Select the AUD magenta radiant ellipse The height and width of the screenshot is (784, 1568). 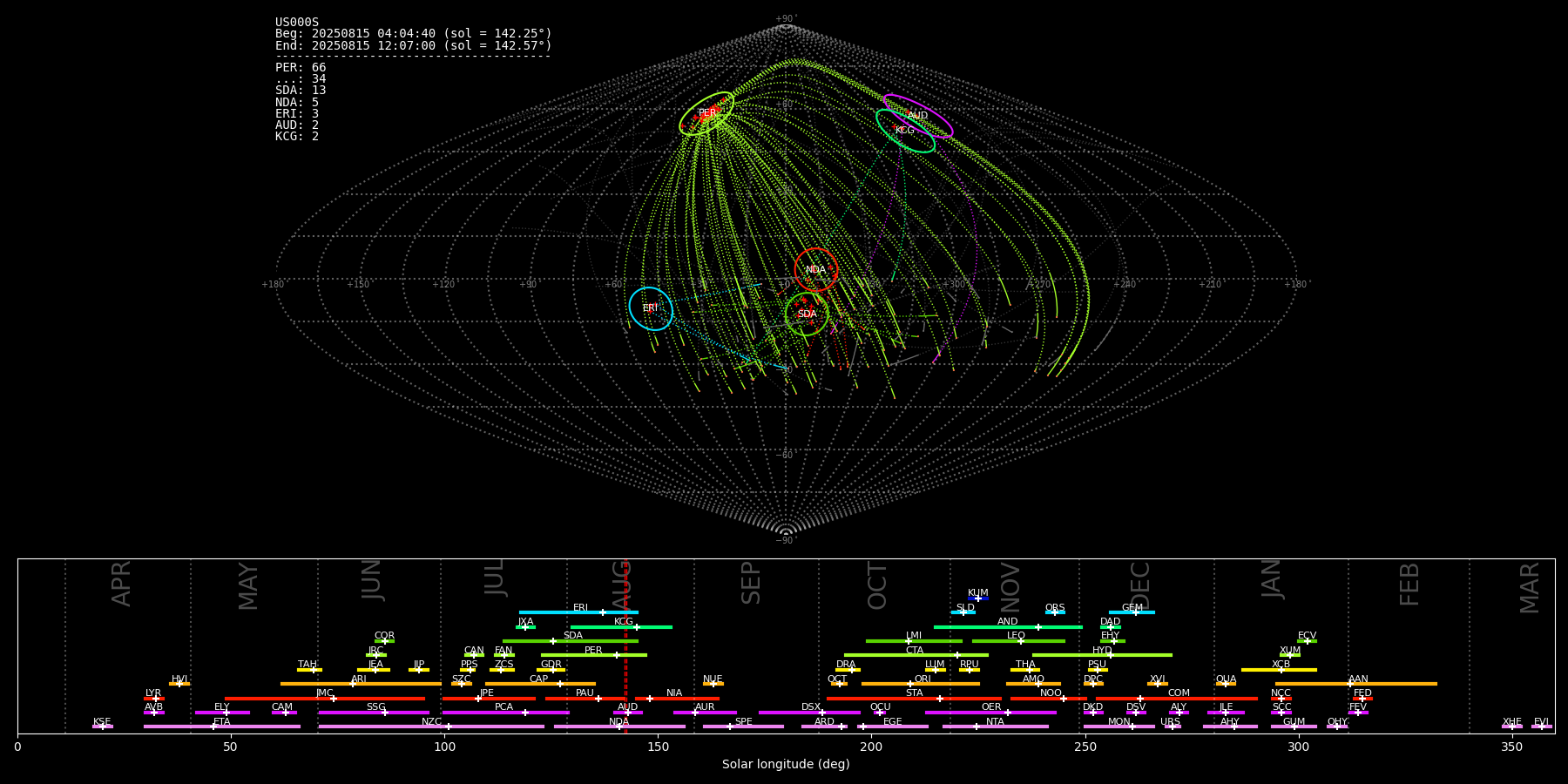(918, 116)
